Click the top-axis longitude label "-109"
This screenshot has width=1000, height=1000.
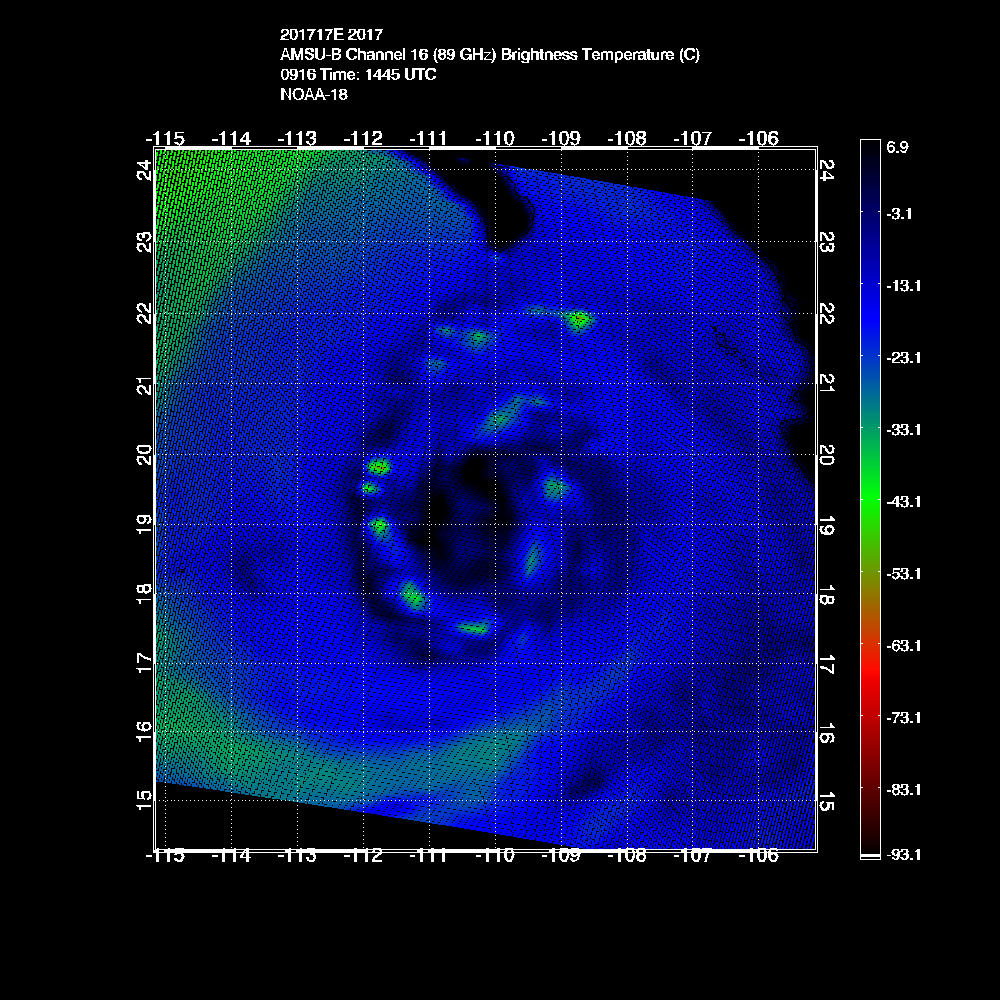(561, 138)
